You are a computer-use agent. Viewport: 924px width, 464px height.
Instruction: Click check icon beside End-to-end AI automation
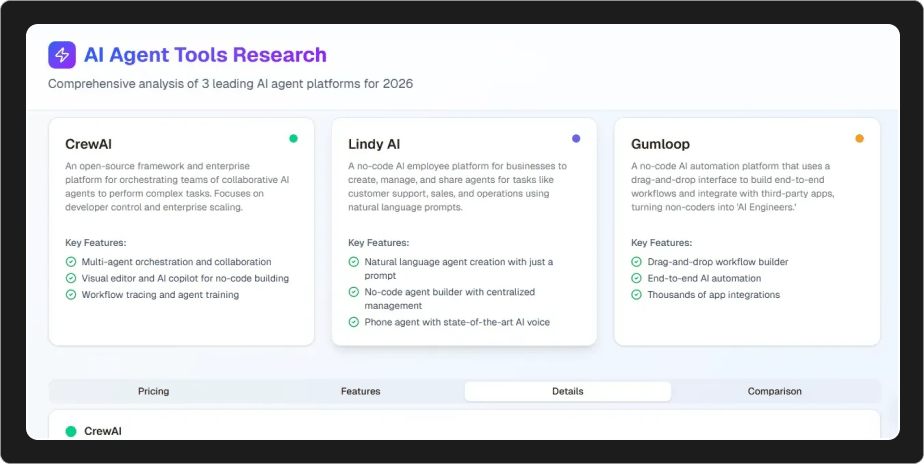click(636, 278)
